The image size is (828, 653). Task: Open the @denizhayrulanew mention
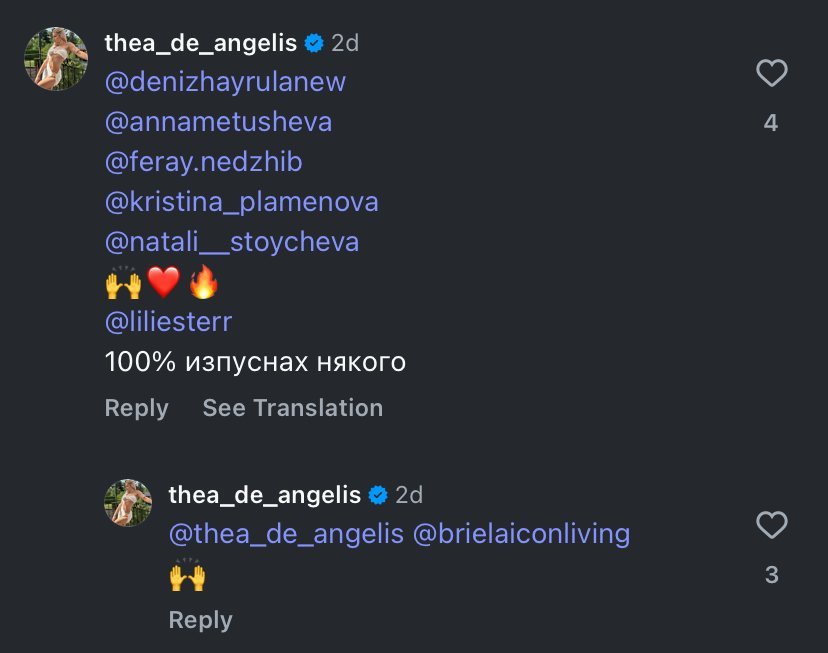pyautogui.click(x=225, y=82)
